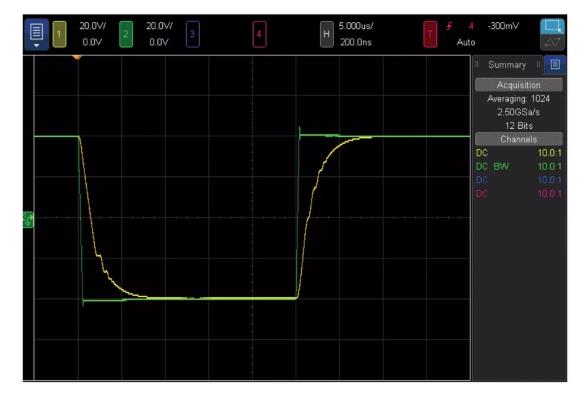Click the orange trigger time marker
The height and width of the screenshot is (400, 578).
77,57
